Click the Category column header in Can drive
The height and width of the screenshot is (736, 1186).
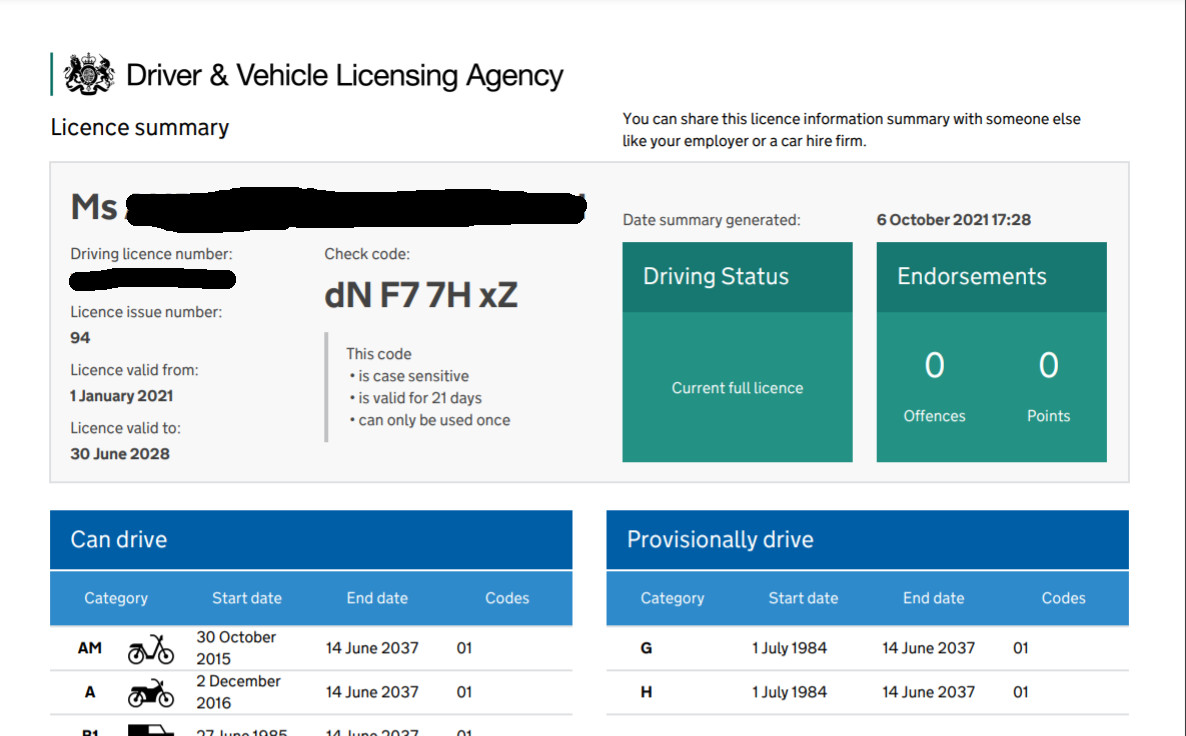(116, 598)
